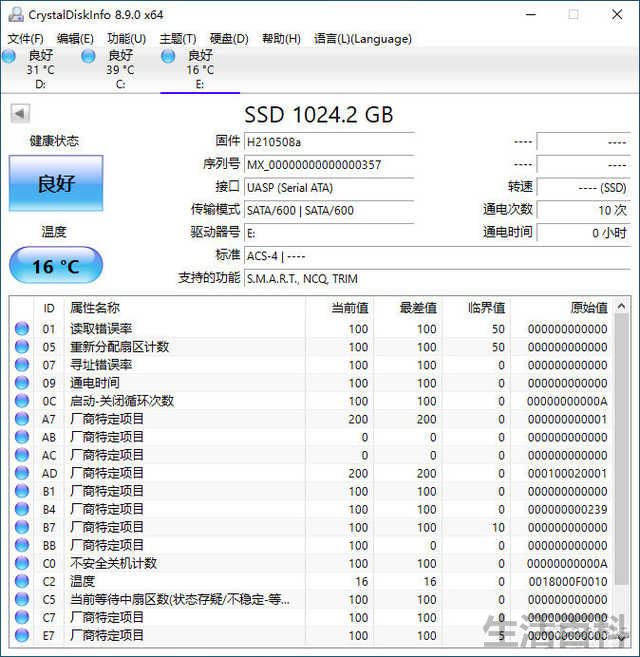Click status orb of attribute A7 row
Screen dimensions: 640x657
tap(22, 419)
